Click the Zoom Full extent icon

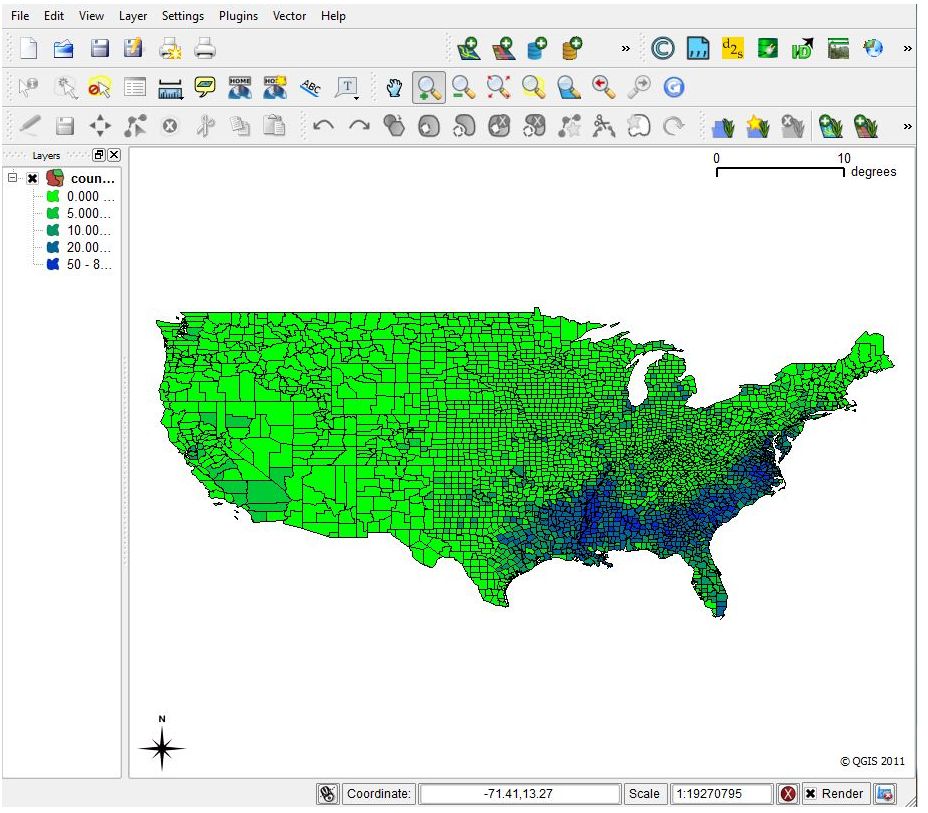click(498, 88)
